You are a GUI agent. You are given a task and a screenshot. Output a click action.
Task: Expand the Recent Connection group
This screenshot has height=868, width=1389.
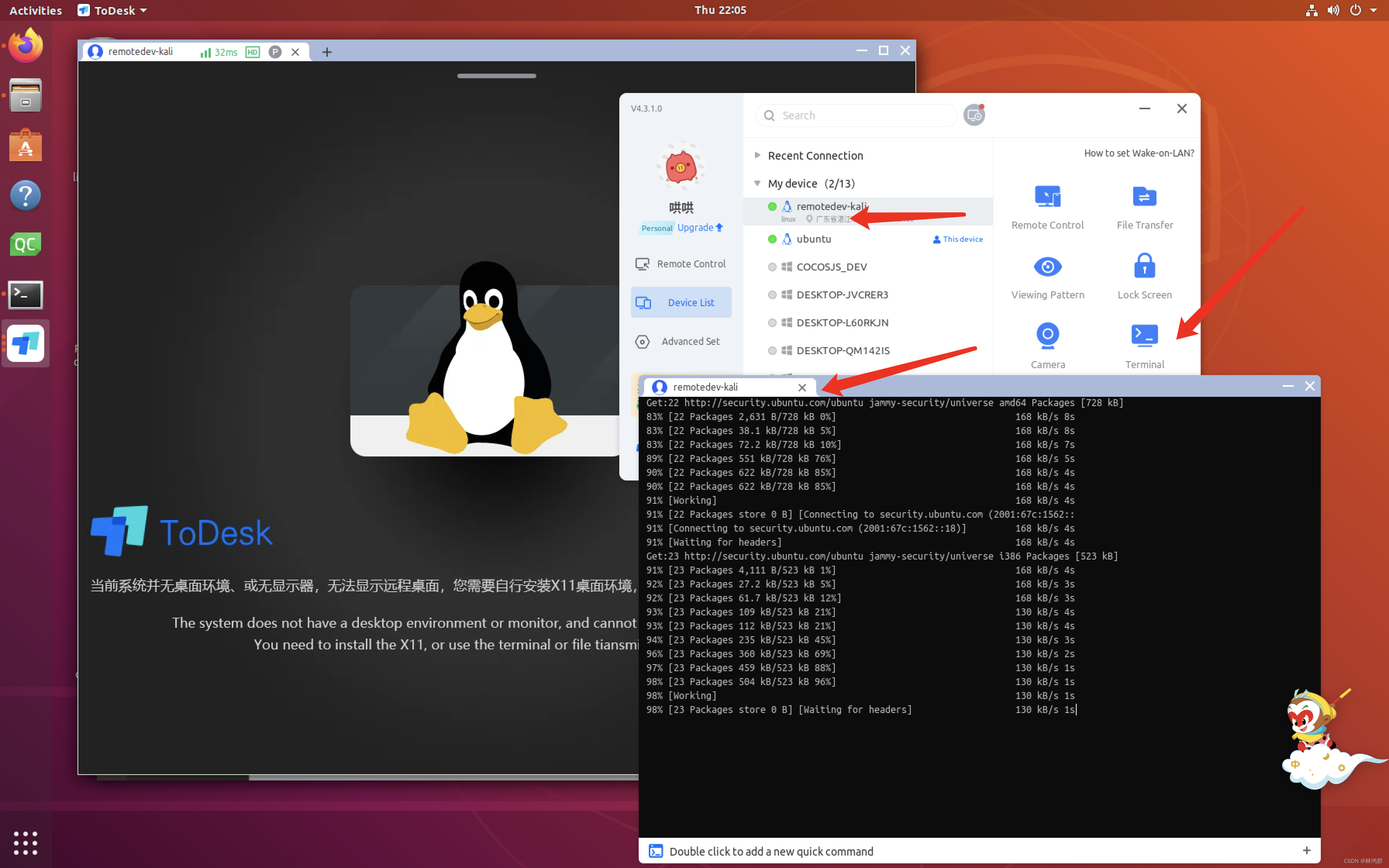click(758, 155)
